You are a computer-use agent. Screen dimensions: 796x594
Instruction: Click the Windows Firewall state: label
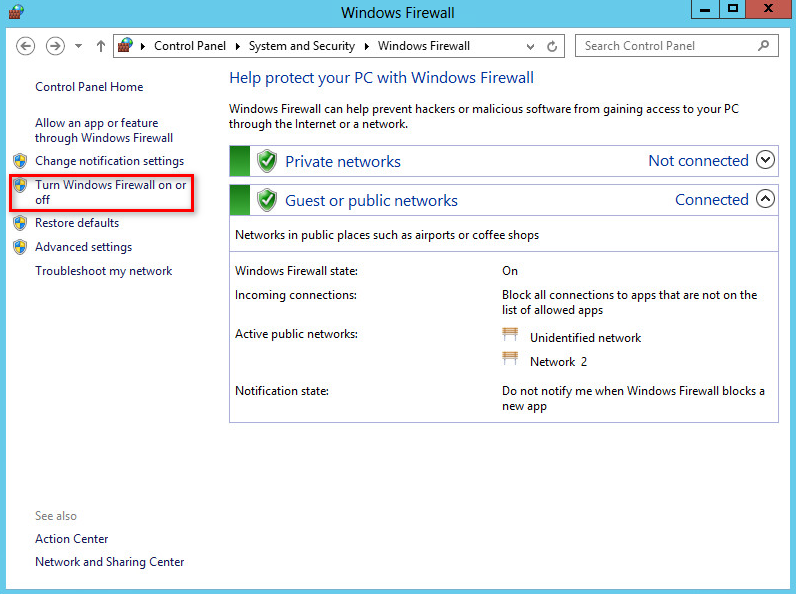296,271
